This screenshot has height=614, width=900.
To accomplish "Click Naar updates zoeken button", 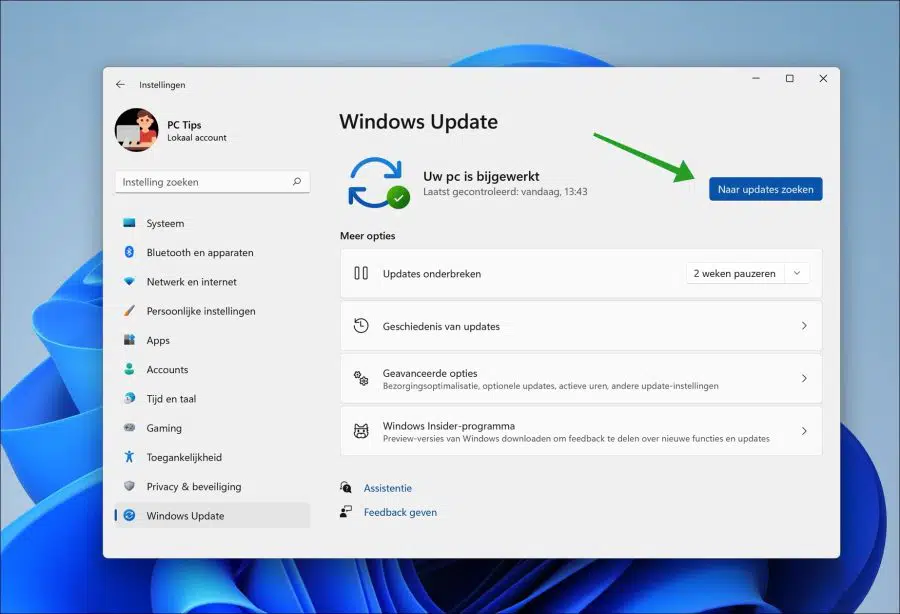I will 765,189.
